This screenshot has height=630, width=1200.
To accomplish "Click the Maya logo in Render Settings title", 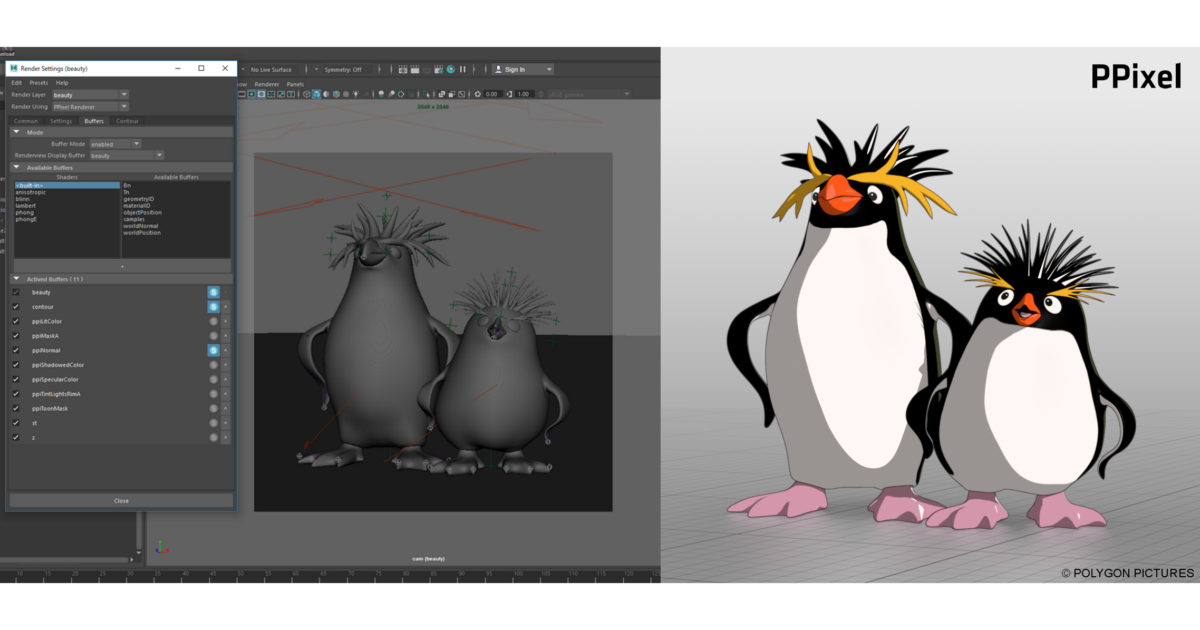I will 14,68.
